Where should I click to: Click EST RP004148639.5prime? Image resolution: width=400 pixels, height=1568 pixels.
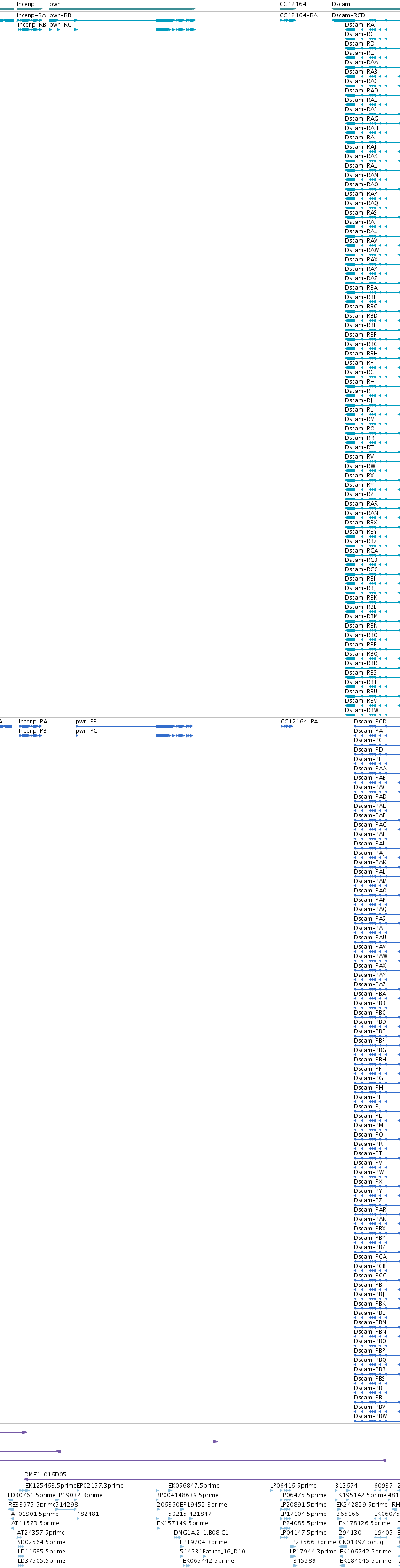click(187, 1495)
